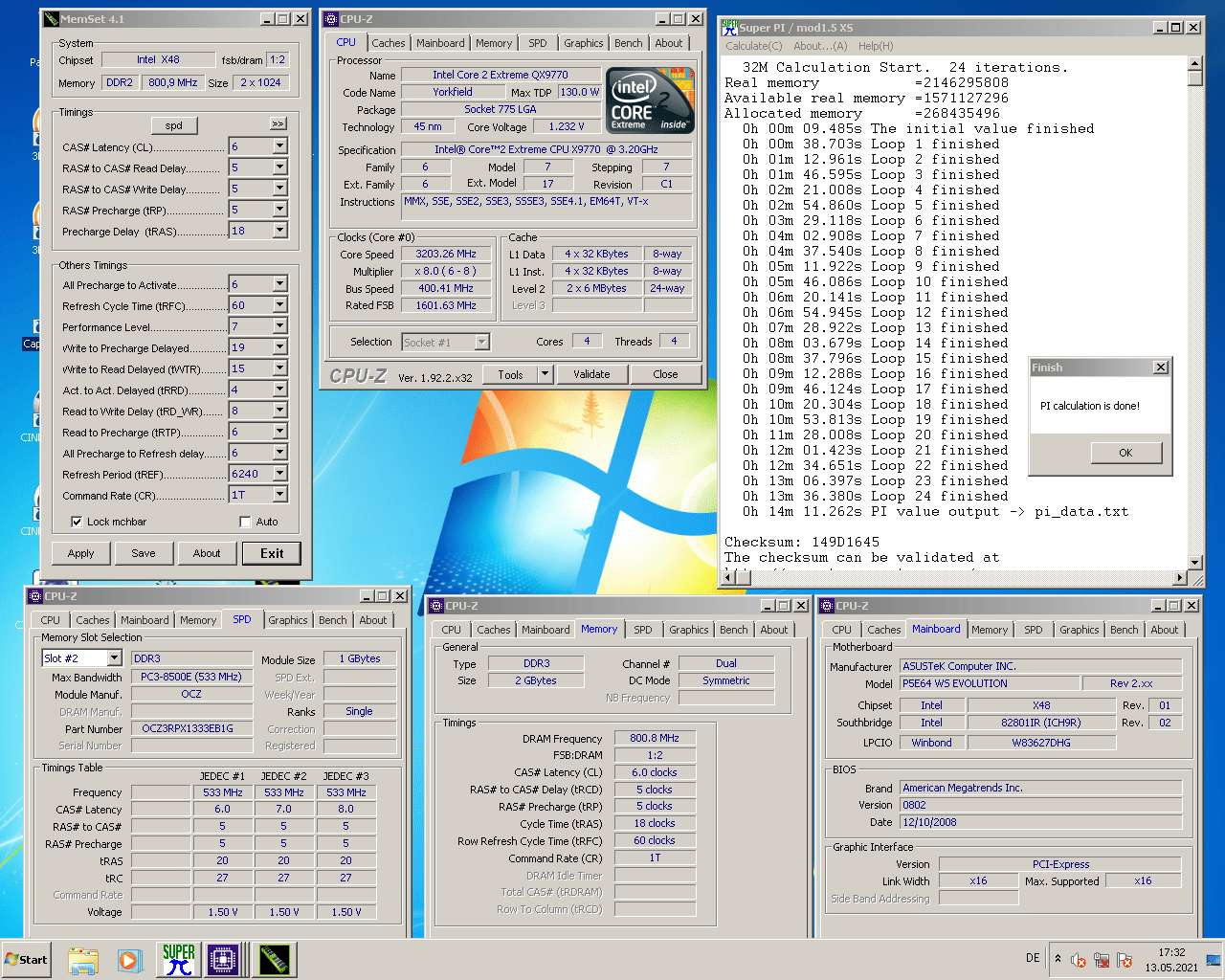Click the CPU-Z Mainboard window title icon
Image resolution: width=1225 pixels, height=980 pixels.
pos(827,606)
